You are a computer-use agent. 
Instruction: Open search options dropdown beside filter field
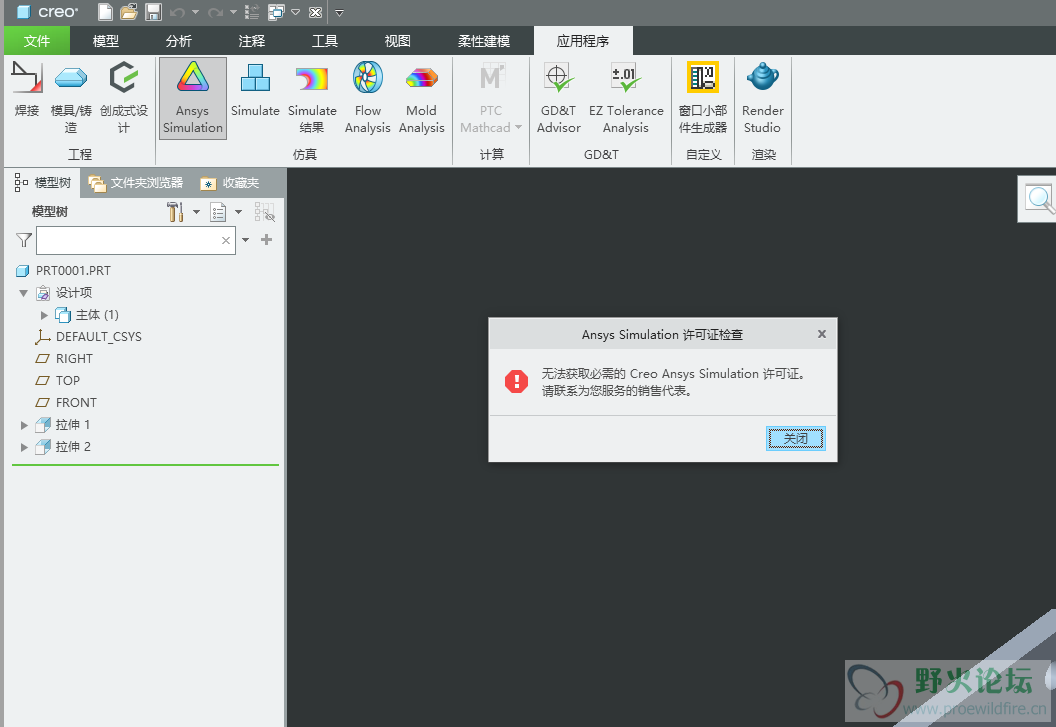[x=245, y=240]
